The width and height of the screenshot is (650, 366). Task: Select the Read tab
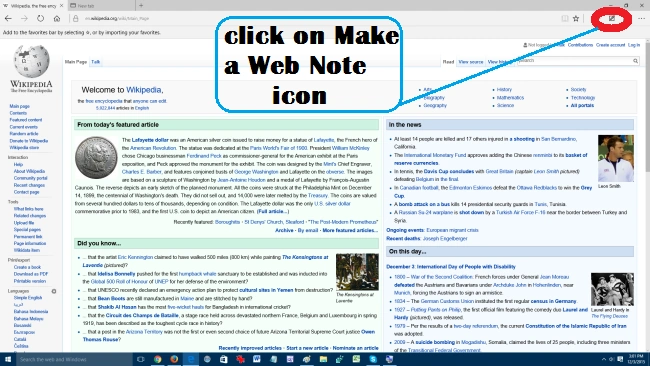tap(448, 62)
